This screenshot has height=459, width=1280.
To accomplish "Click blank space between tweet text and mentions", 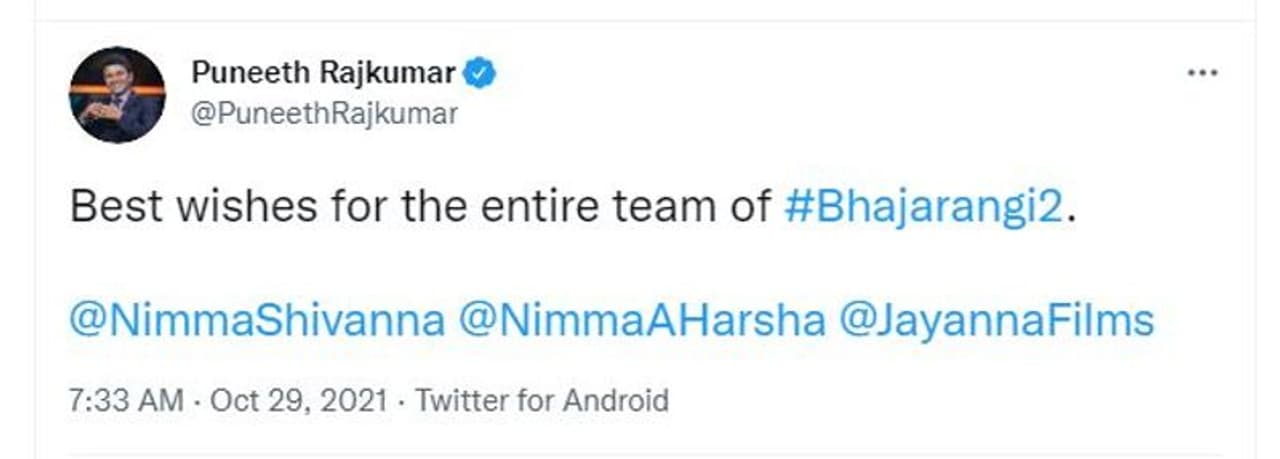I will tap(600, 263).
